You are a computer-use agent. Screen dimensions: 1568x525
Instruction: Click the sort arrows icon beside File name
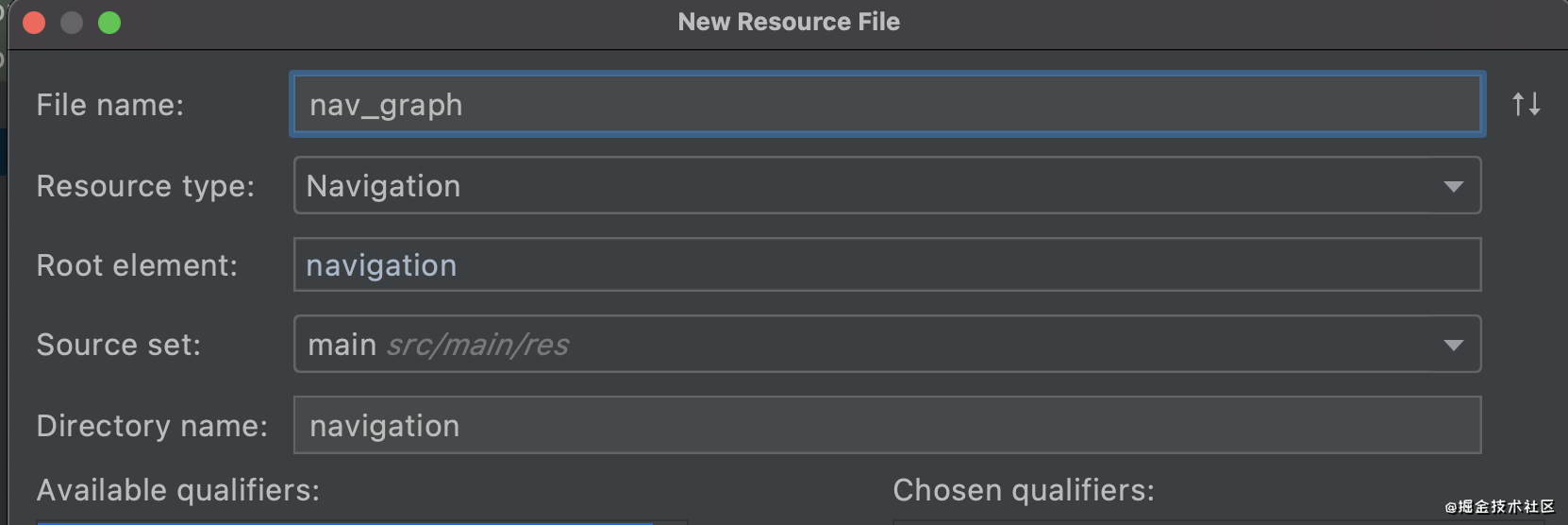1526,104
